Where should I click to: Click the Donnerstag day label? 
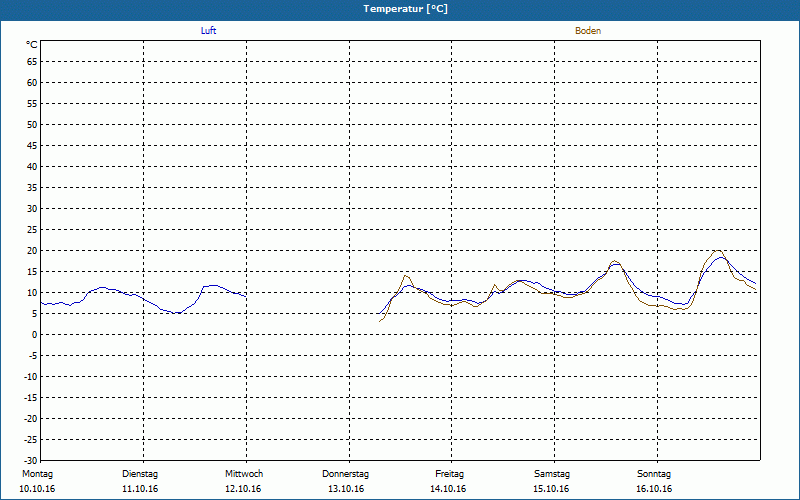[345, 474]
